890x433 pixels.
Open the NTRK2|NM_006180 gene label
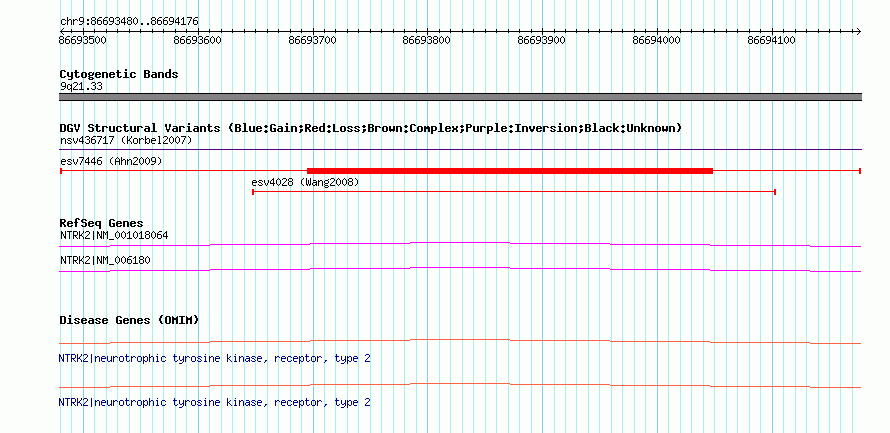click(x=105, y=260)
